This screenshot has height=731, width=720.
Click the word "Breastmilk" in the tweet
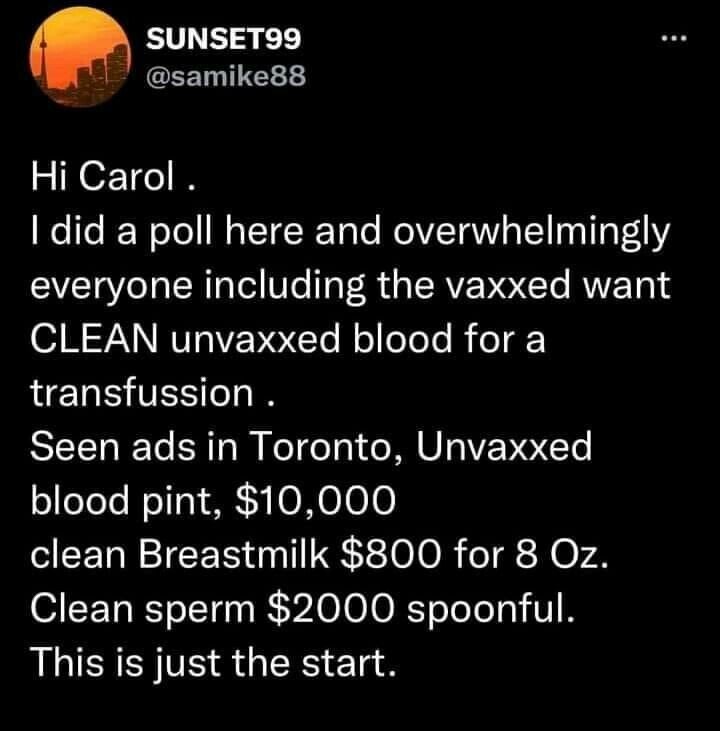234,554
